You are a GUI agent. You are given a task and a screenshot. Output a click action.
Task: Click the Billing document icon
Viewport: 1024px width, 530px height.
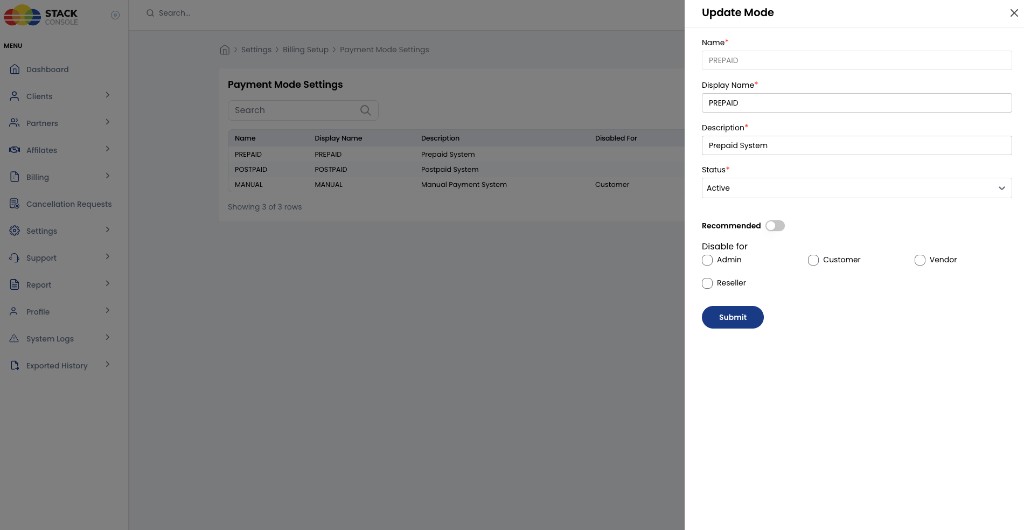pyautogui.click(x=14, y=177)
